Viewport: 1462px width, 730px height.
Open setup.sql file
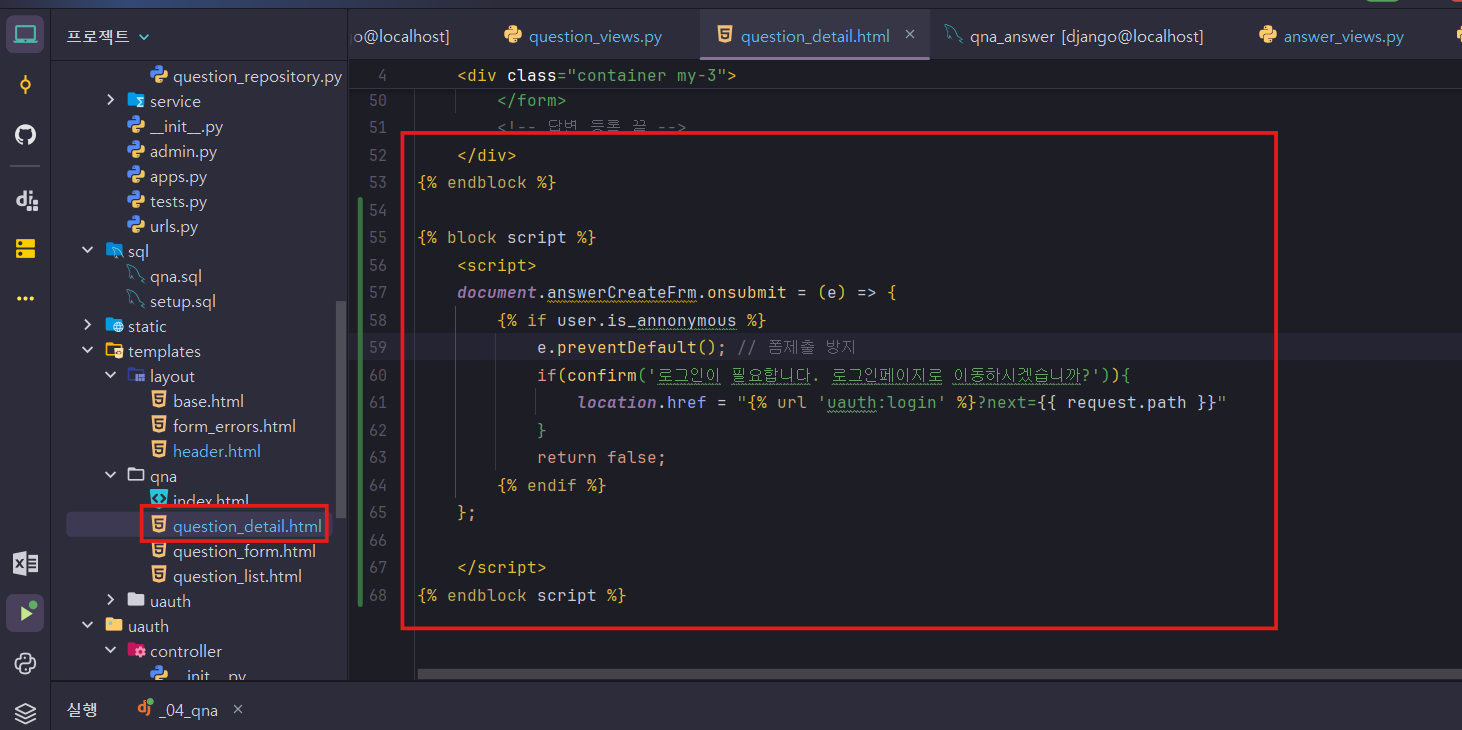(x=171, y=301)
